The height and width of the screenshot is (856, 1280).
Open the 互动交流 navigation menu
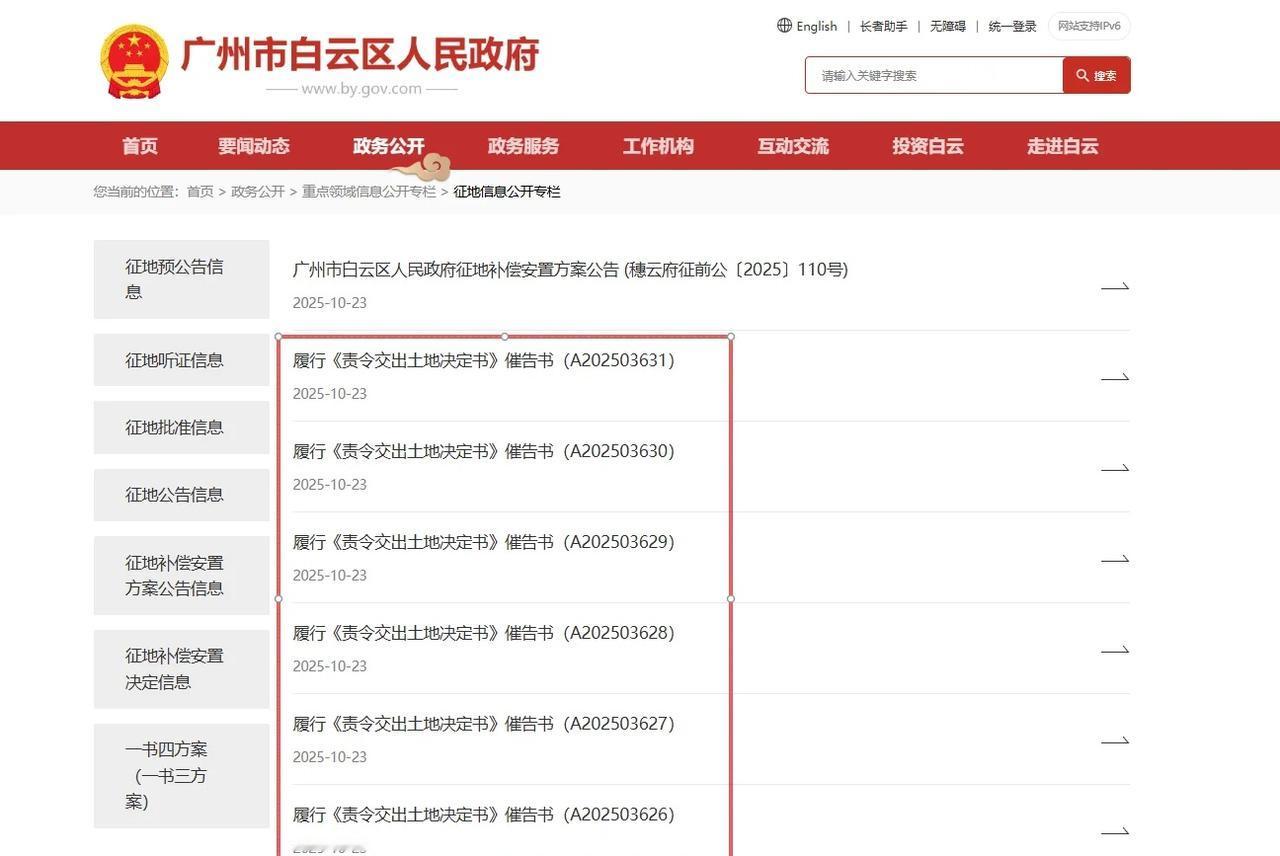coord(792,145)
